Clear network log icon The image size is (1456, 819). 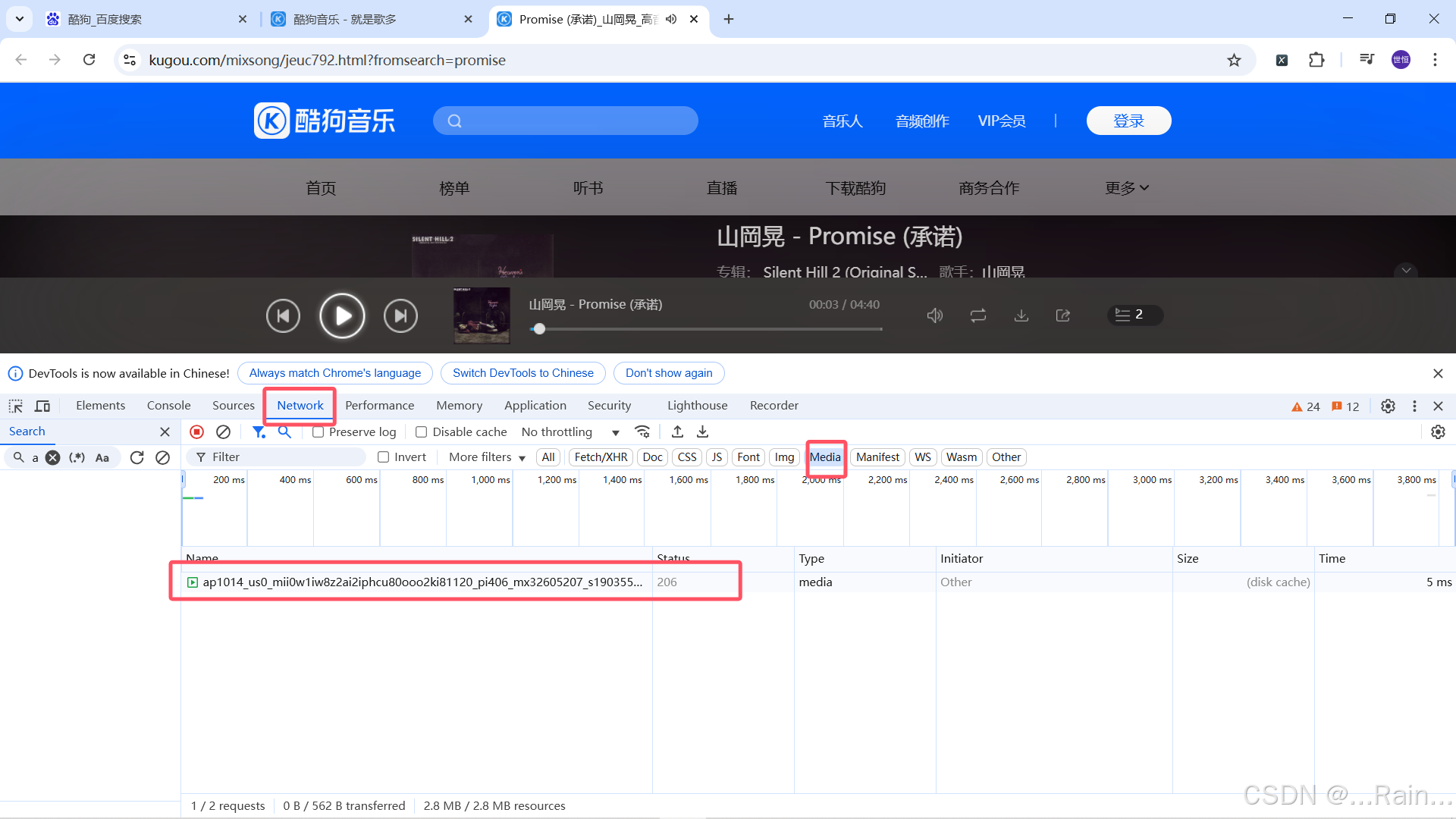223,431
